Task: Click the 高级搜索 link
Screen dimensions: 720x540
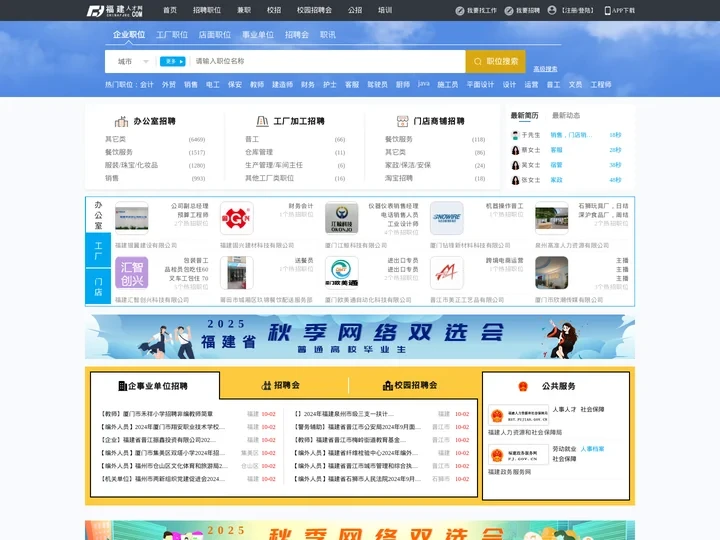Action: tap(545, 69)
